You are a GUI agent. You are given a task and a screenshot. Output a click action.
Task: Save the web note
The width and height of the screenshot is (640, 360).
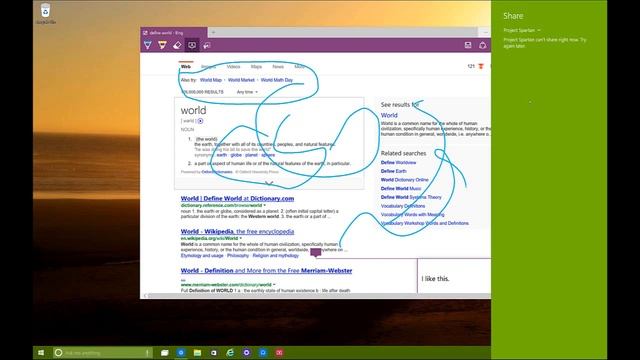[468, 45]
